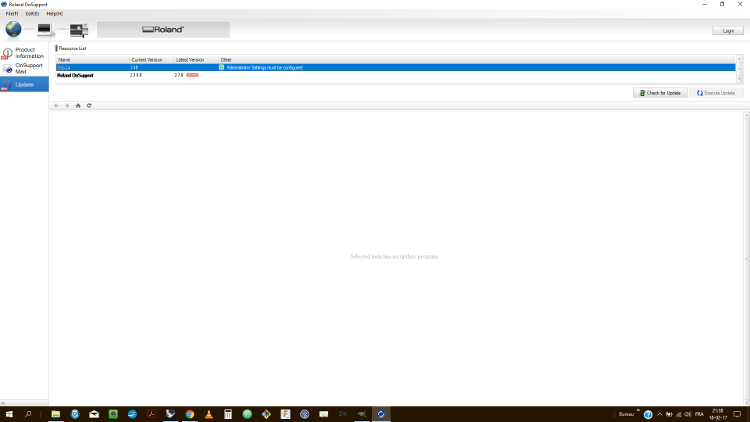Open the File menu
This screenshot has width=750, height=422.
tap(11, 14)
